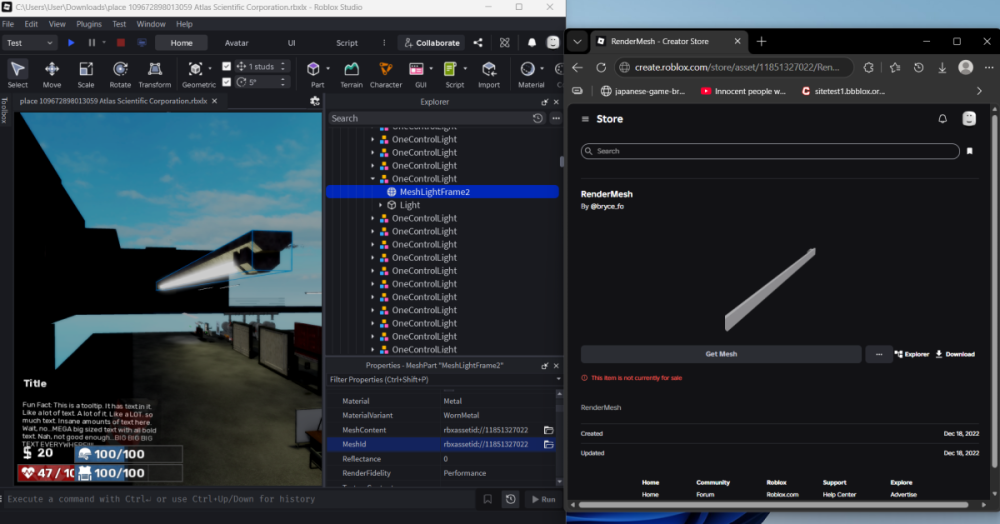Click the Explorer vertical scrollbar
Image resolution: width=1000 pixels, height=524 pixels.
[561, 162]
